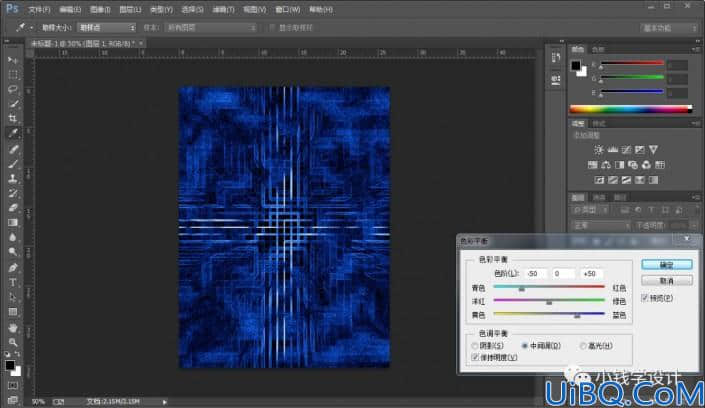Select 中间调(D) midtones radio button
This screenshot has width=705, height=408.
click(x=524, y=346)
